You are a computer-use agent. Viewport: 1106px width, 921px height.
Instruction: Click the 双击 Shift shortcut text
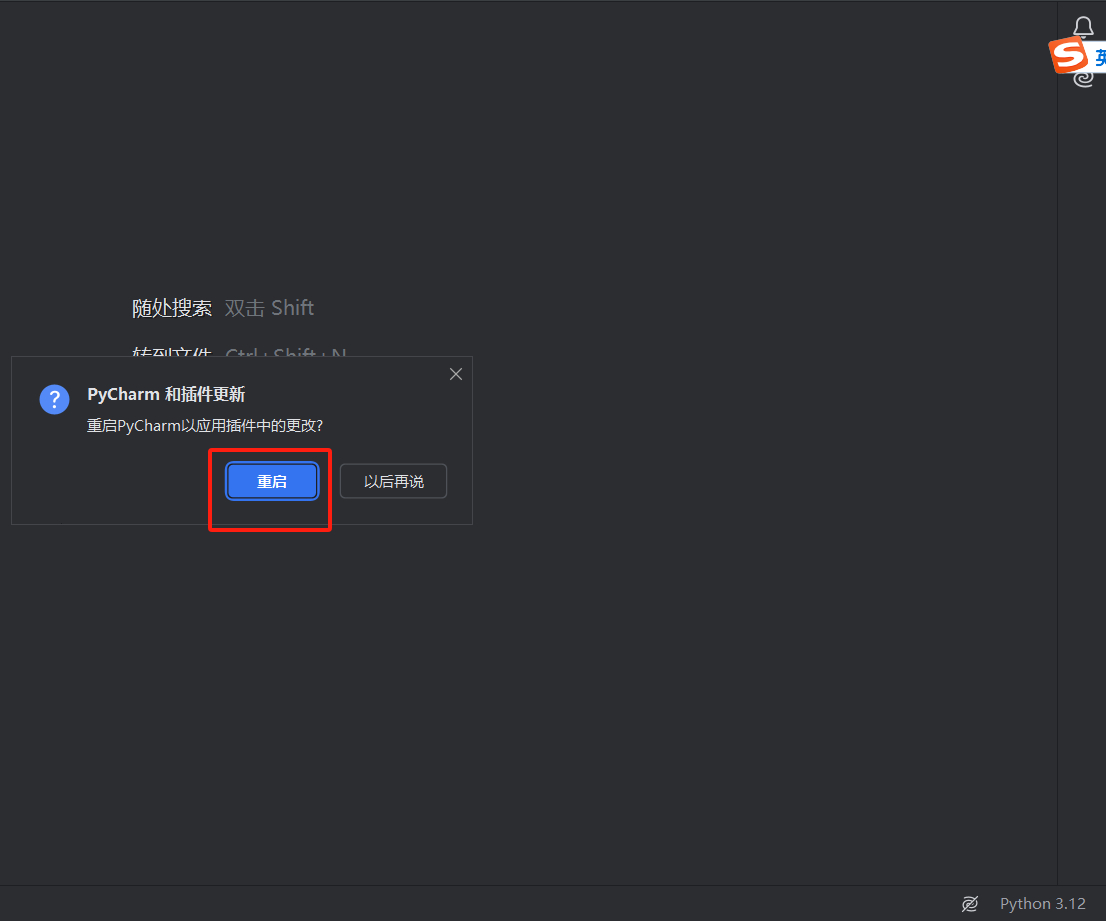click(x=269, y=308)
